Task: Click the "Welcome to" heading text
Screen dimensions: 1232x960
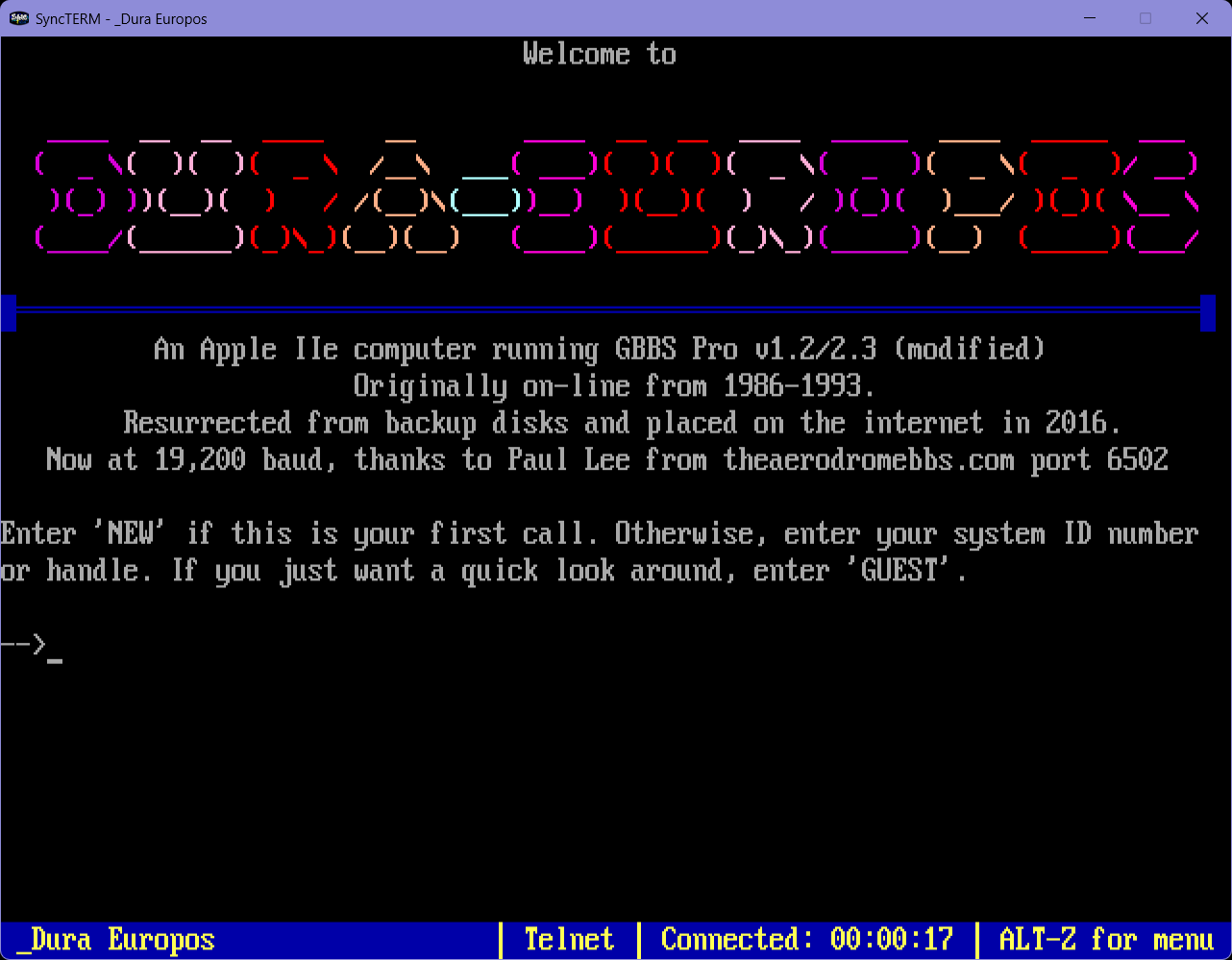Action: click(x=600, y=54)
